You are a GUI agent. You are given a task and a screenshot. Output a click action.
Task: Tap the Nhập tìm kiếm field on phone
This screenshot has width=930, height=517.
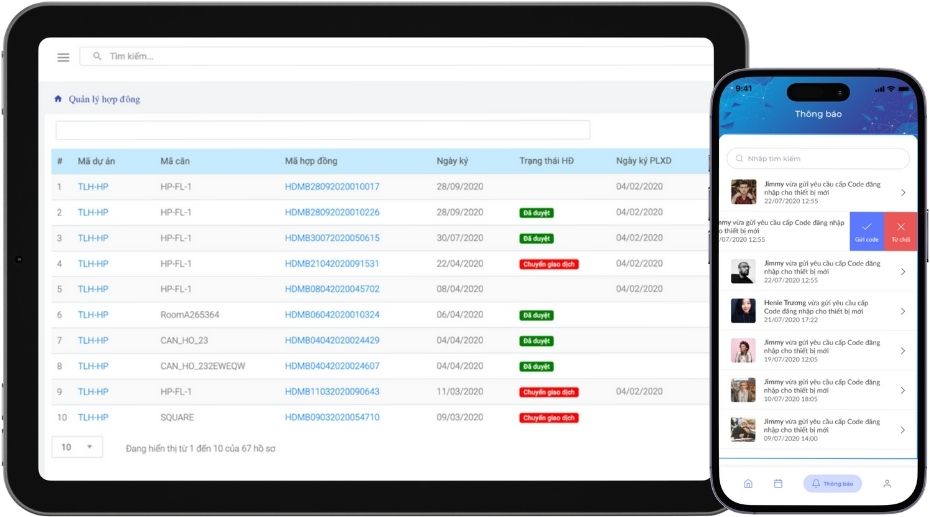coord(818,158)
